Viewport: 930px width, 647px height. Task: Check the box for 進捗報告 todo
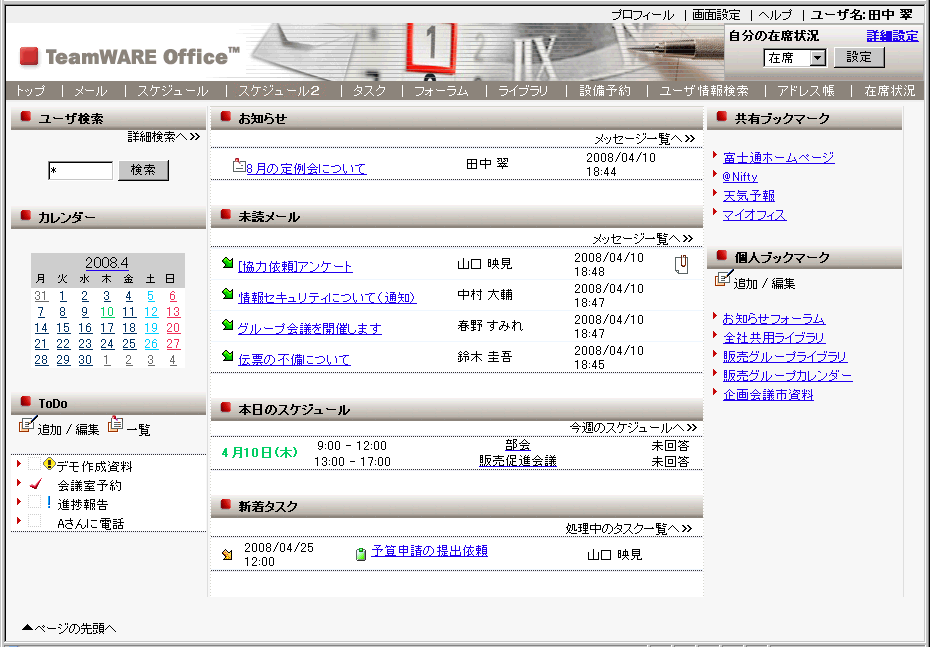click(34, 502)
